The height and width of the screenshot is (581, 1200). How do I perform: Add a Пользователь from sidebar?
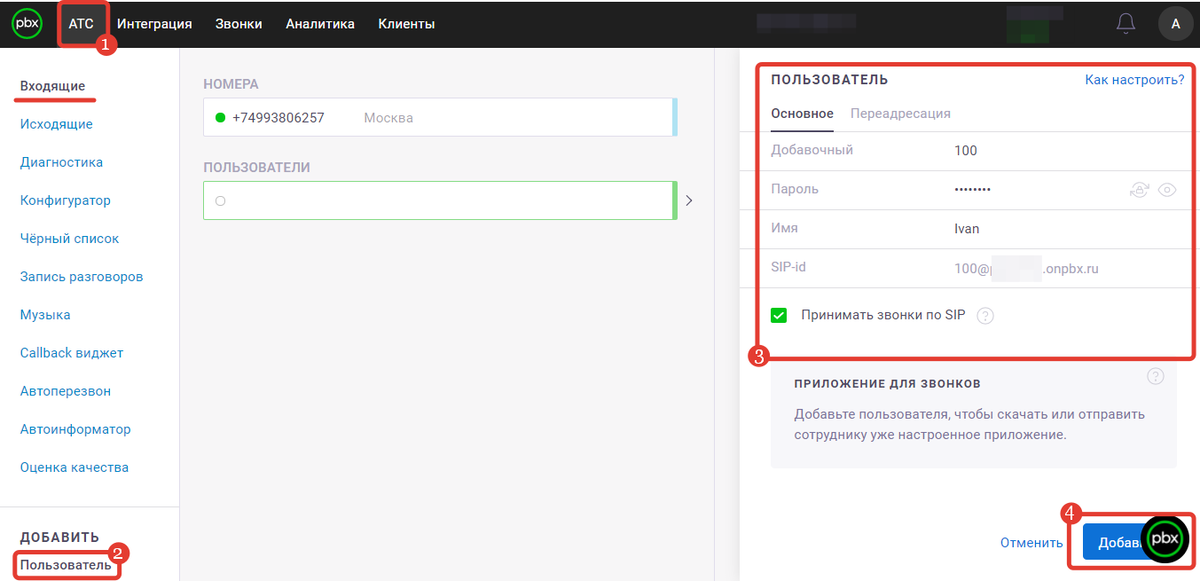click(66, 565)
